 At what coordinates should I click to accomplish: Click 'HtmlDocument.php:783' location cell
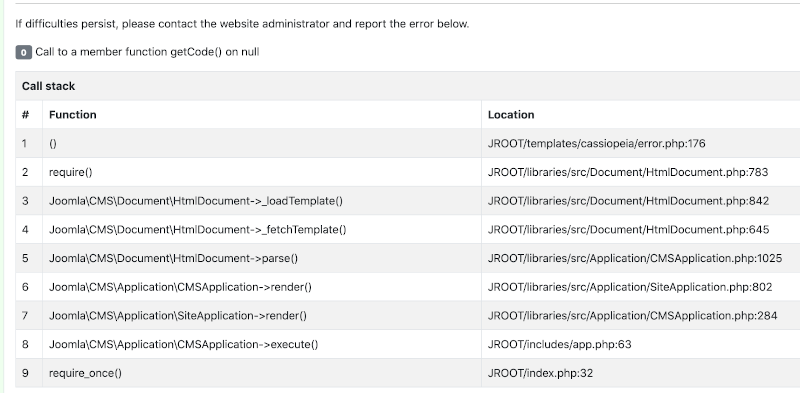(628, 172)
